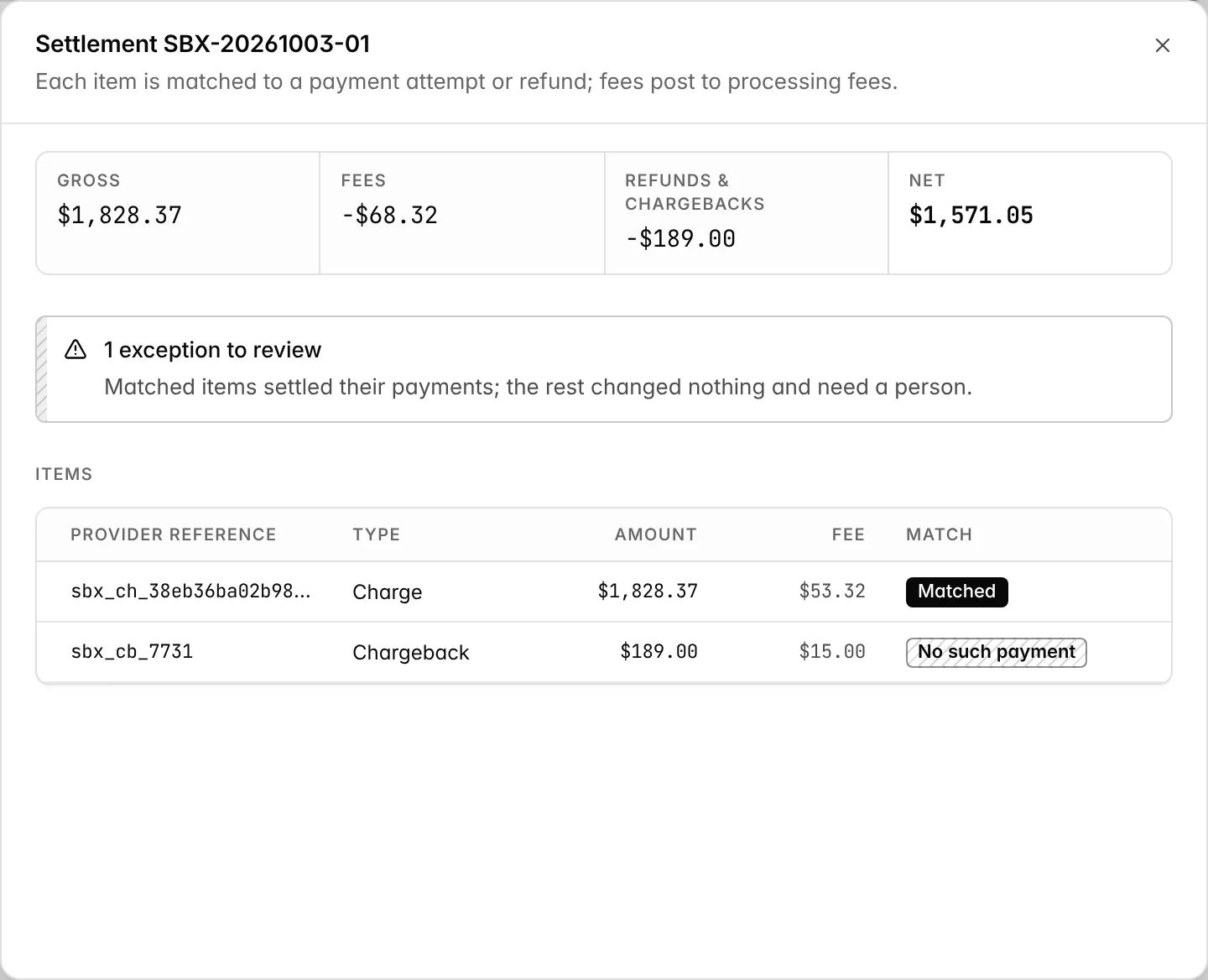Click the Refunds & Chargebacks total -$189.00
Viewport: 1208px width, 980px height.
point(680,239)
